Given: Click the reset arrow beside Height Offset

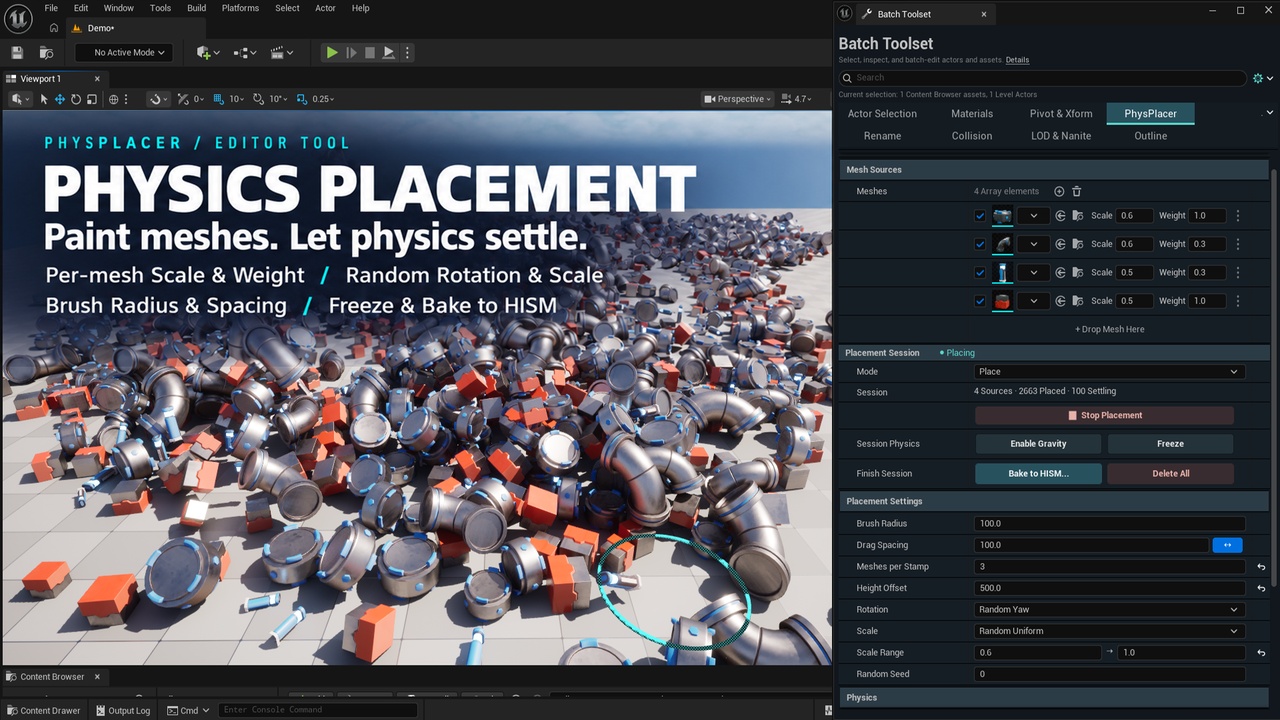Looking at the screenshot, I should coord(1261,588).
